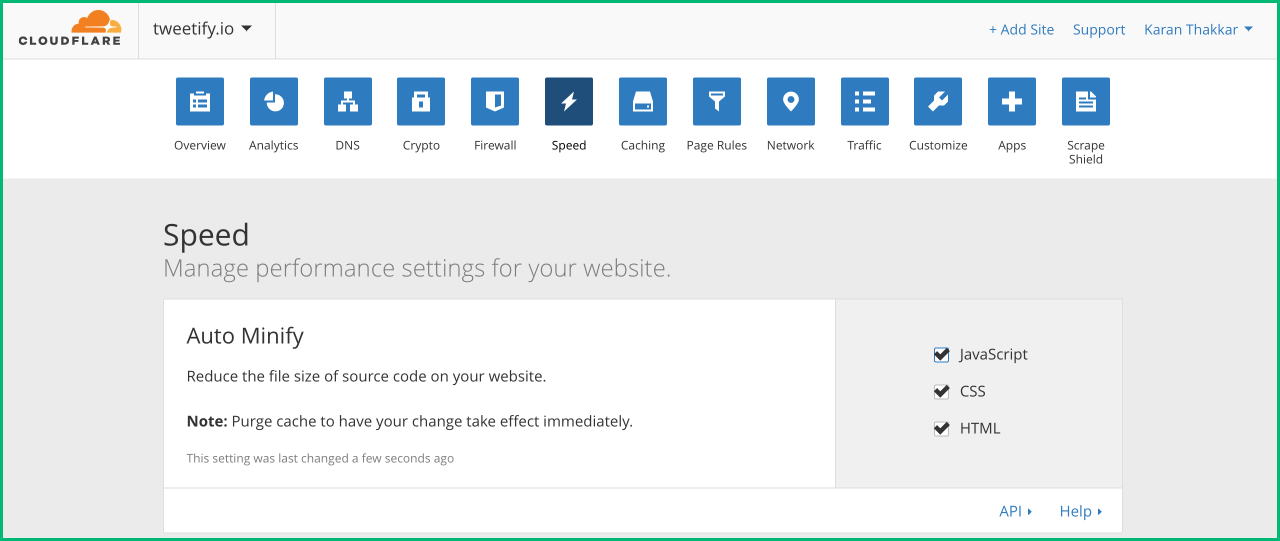Click the JavaScript label text
Image resolution: width=1280 pixels, height=541 pixels.
993,355
